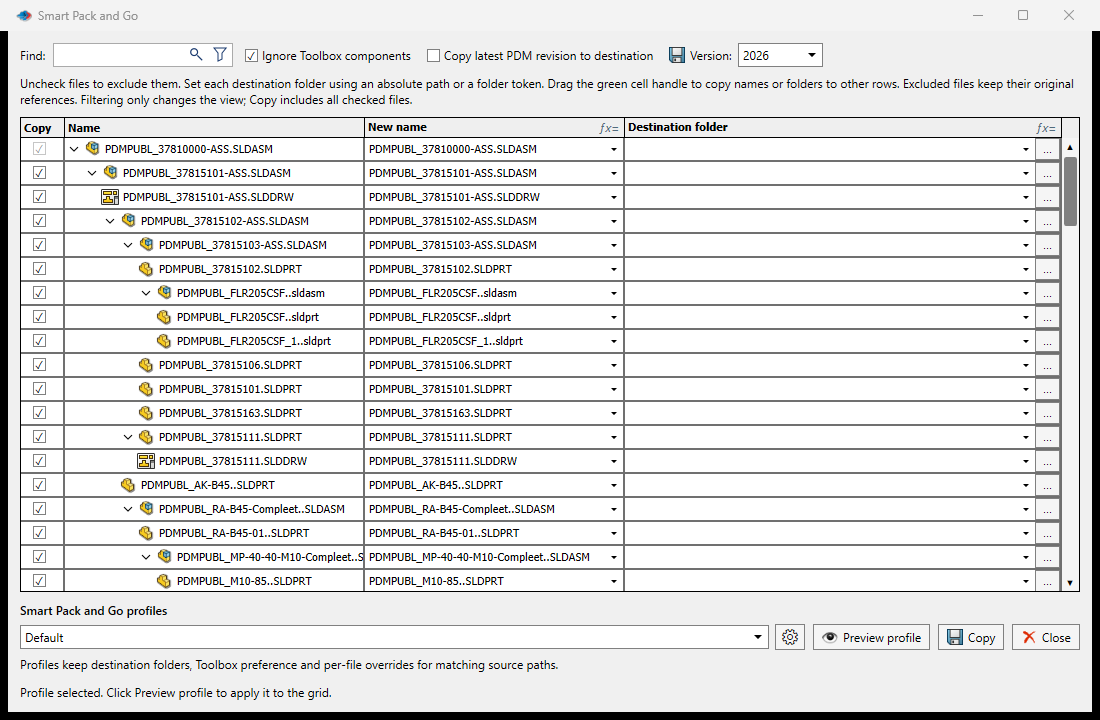Screen dimensions: 1100x720
Task: Open New name dropdown for PDMPUBL_37815106.SLDPRT
Action: (x=614, y=365)
